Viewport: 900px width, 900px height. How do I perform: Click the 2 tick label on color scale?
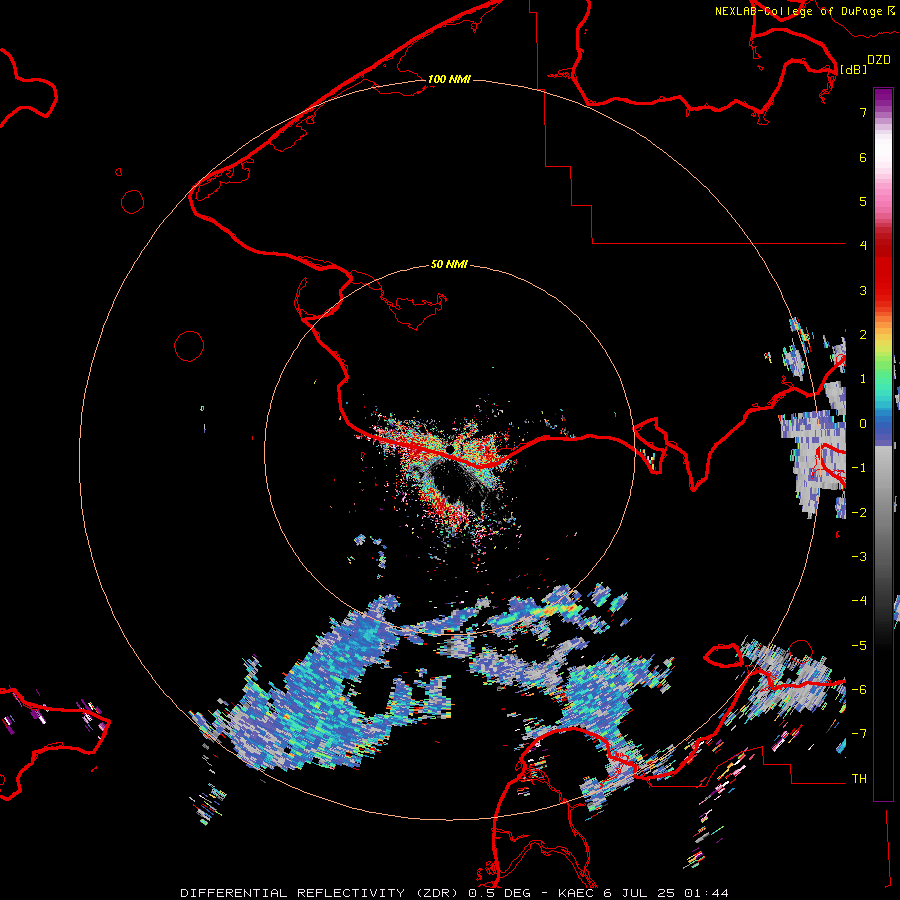point(863,334)
